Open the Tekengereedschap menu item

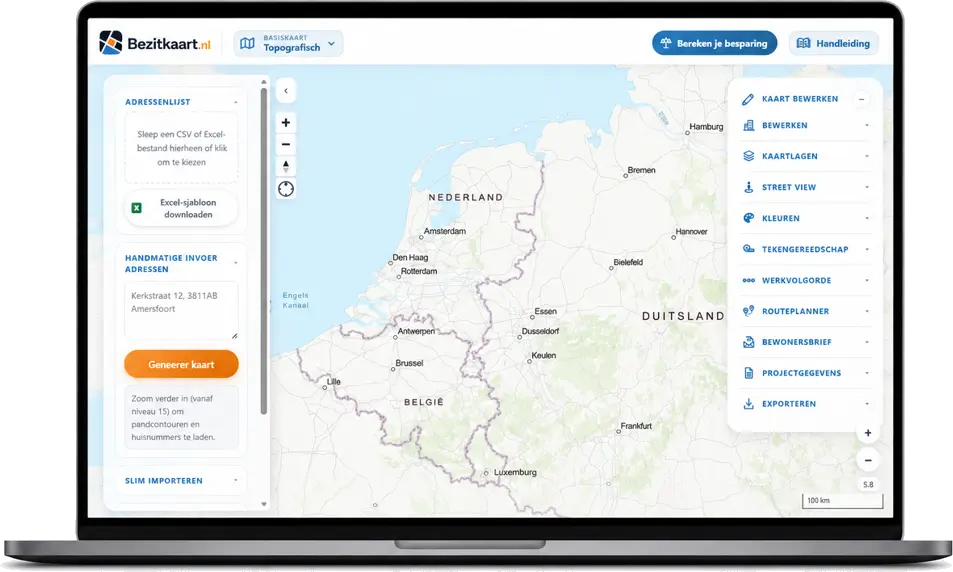click(x=806, y=249)
